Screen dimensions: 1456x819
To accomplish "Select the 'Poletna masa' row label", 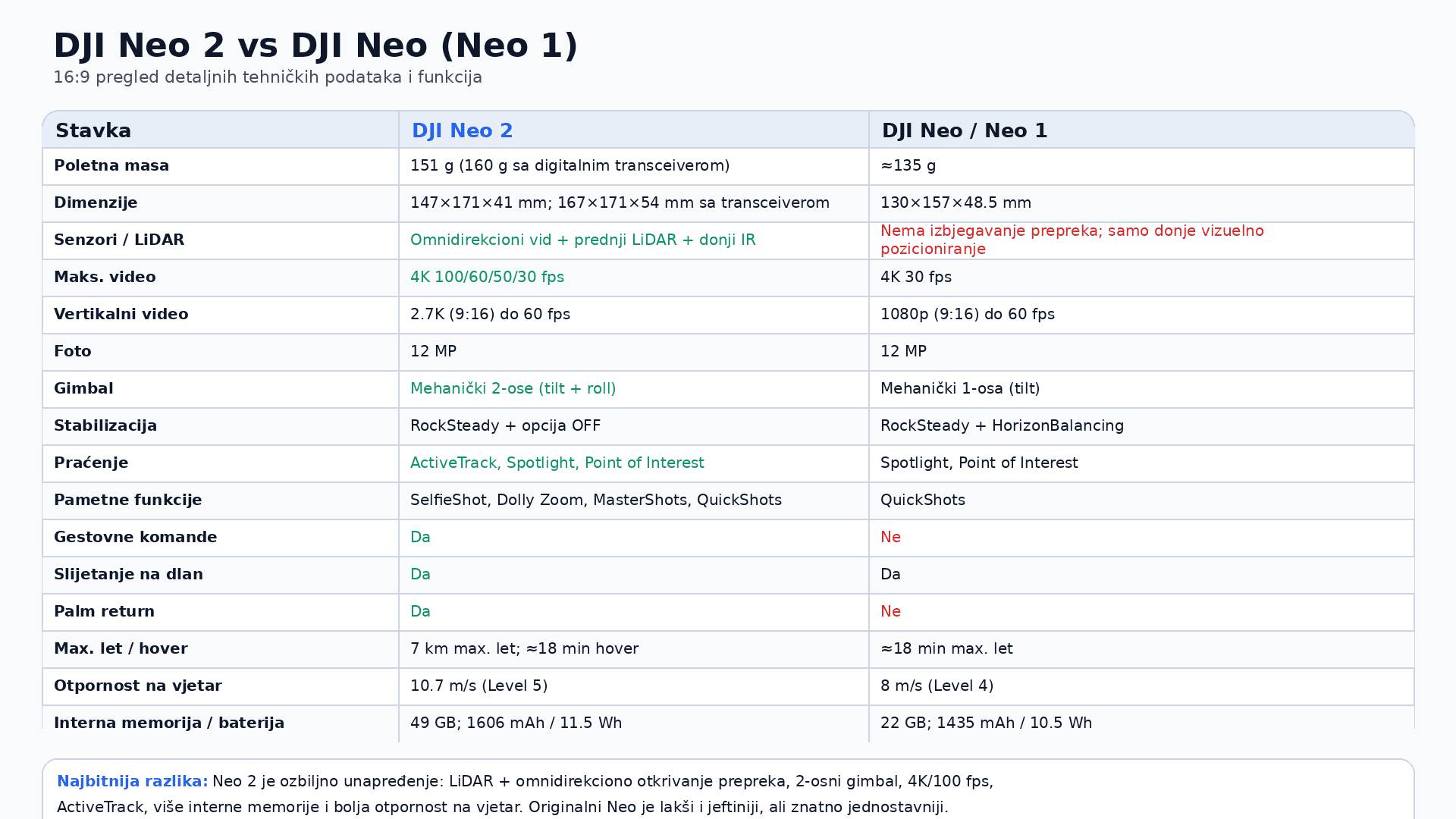I will (x=111, y=165).
